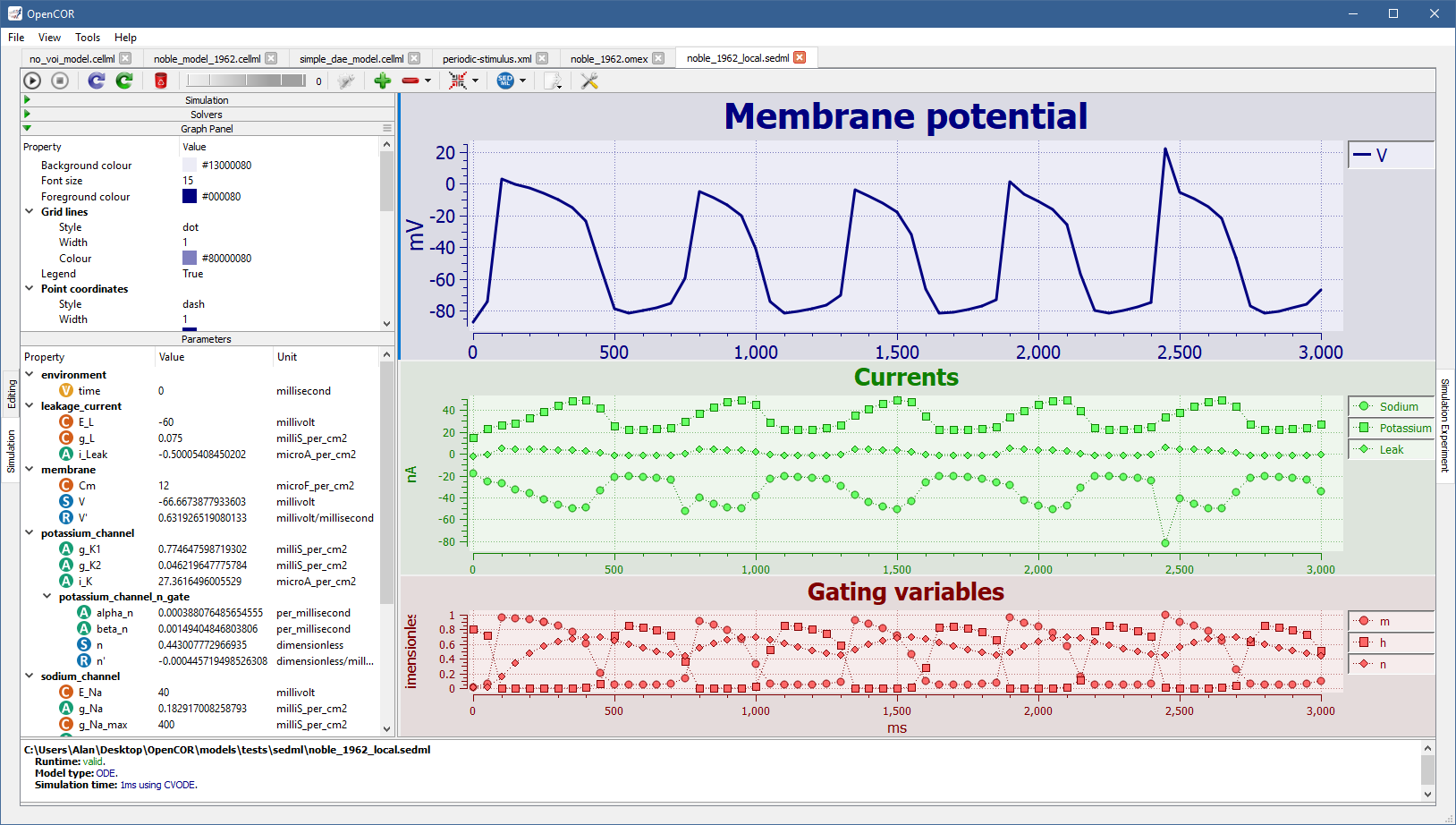Clear simulation data with red bin icon

coord(161,81)
